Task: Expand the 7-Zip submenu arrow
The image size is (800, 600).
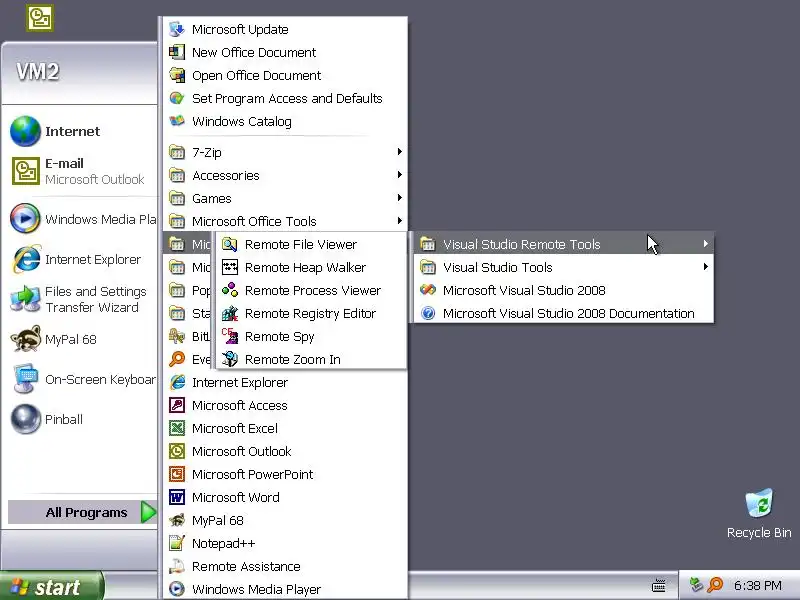Action: pos(399,152)
